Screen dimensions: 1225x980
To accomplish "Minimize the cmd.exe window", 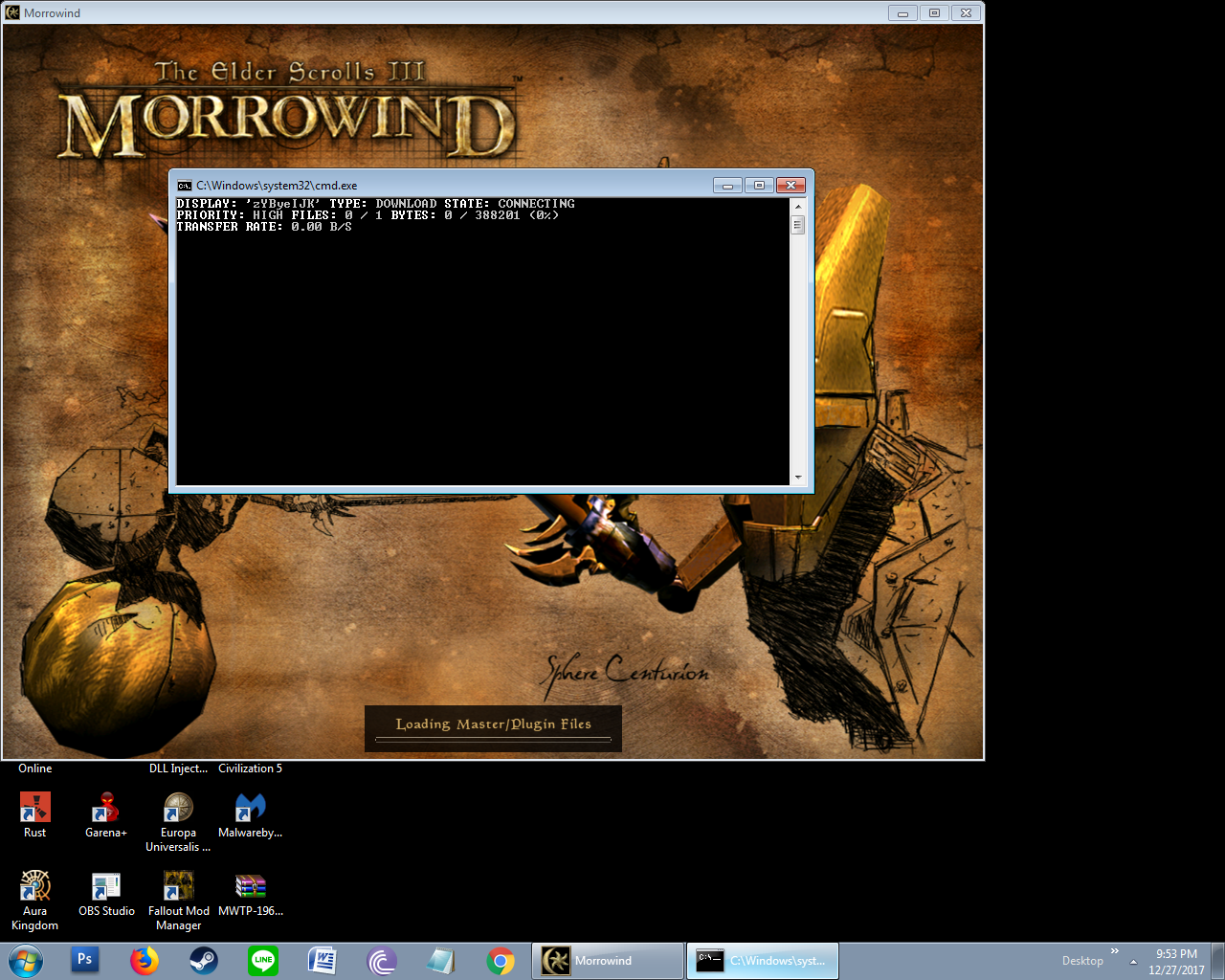I will [727, 185].
